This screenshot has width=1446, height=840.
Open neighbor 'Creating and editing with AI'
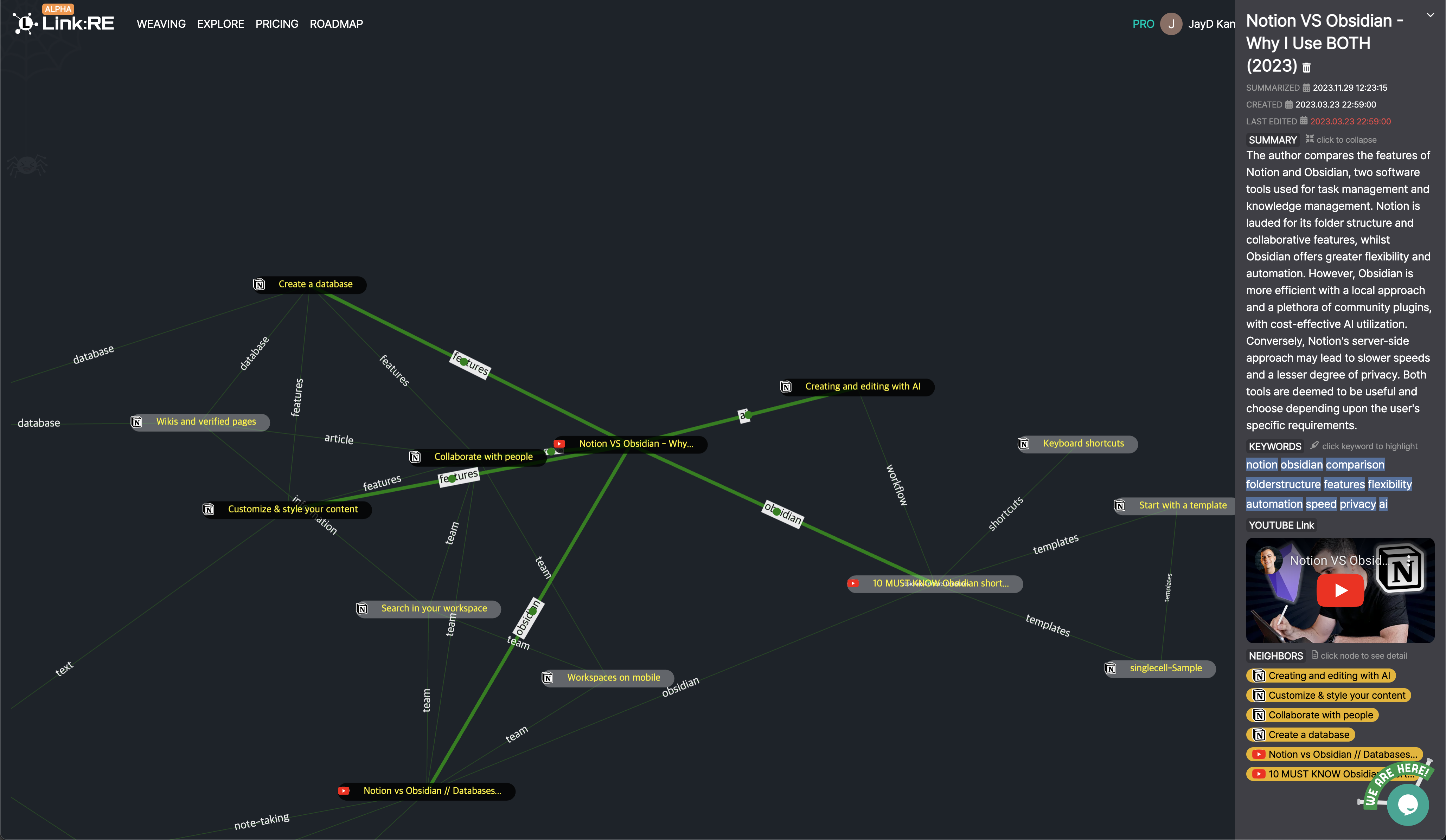tap(1321, 676)
